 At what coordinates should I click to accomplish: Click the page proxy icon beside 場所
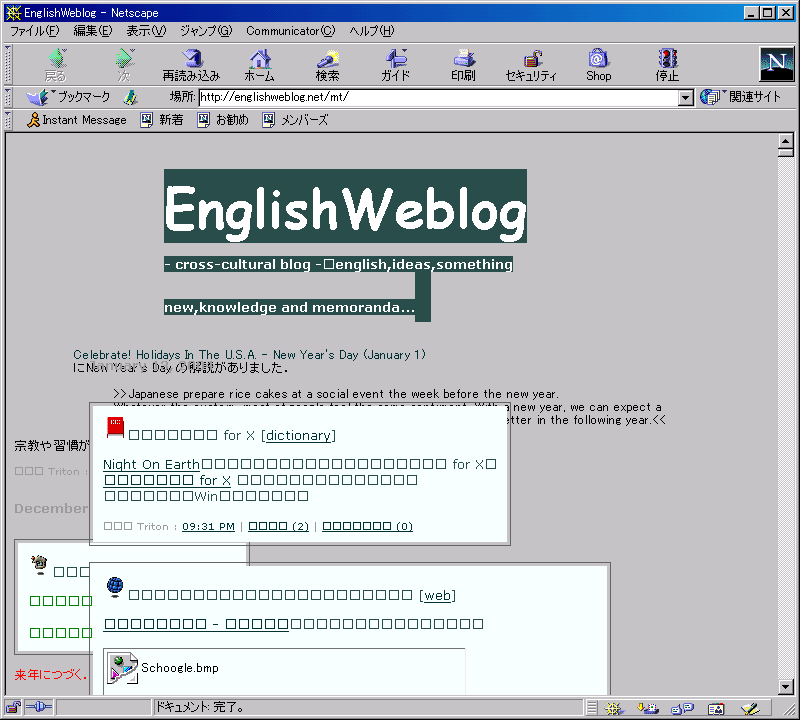click(131, 97)
